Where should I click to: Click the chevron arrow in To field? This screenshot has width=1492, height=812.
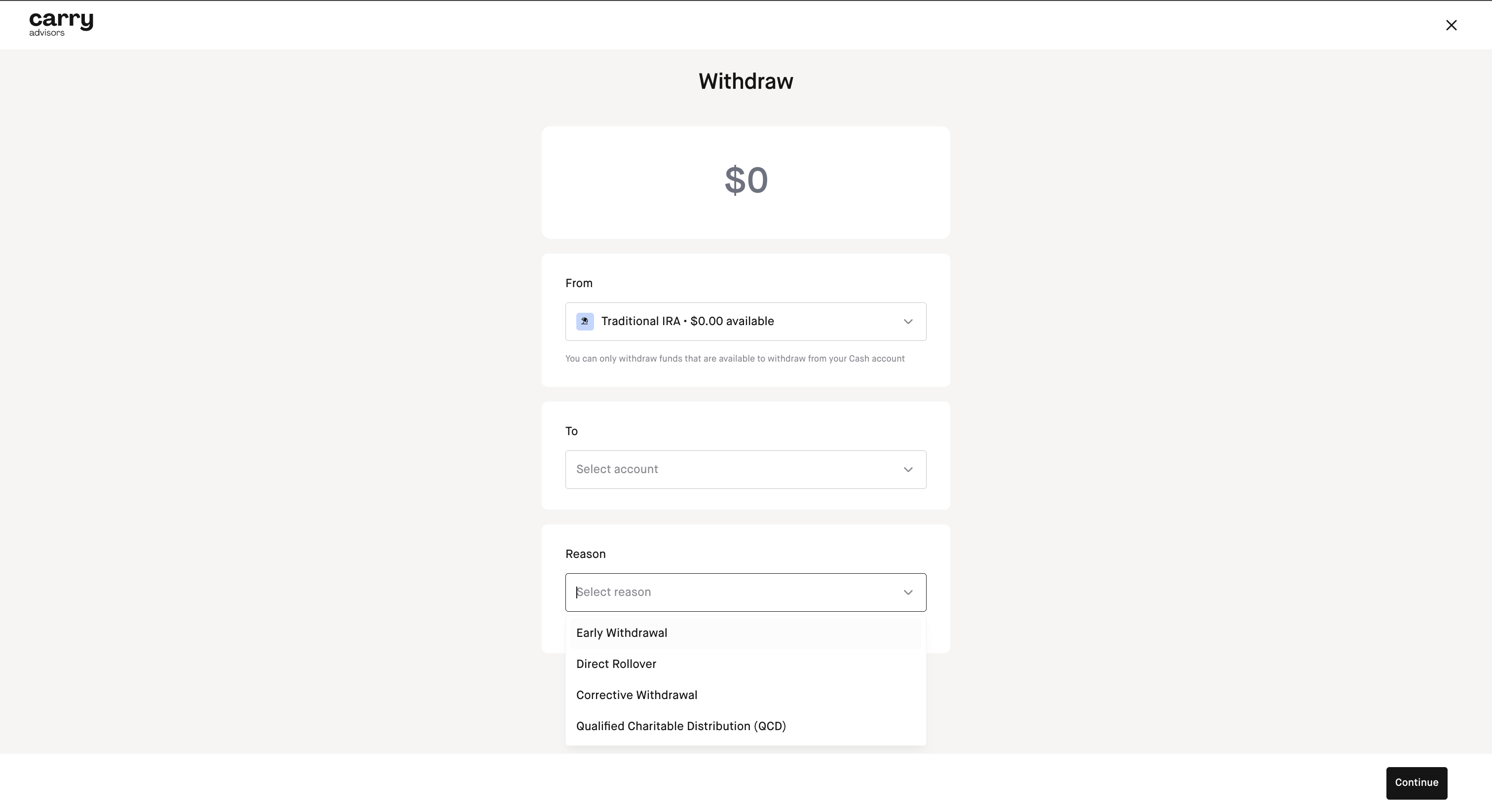point(908,470)
